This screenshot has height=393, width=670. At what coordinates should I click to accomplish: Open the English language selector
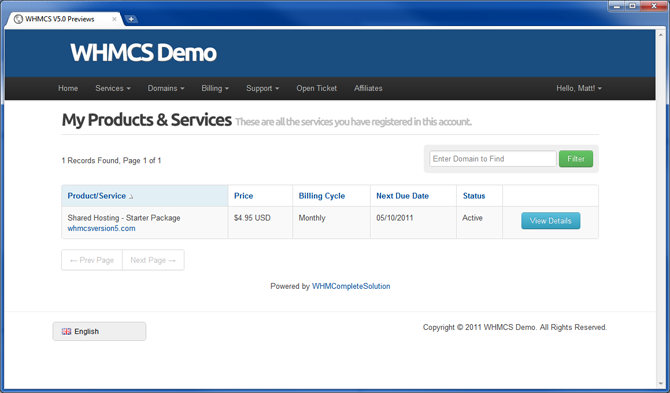pyautogui.click(x=99, y=331)
